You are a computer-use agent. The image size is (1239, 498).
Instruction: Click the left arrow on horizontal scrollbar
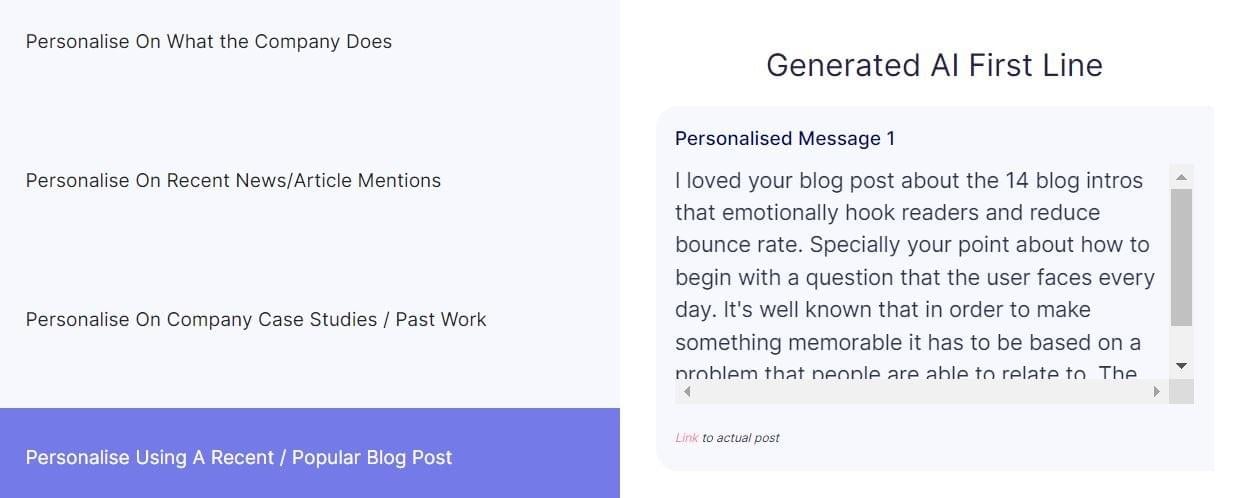pyautogui.click(x=686, y=391)
